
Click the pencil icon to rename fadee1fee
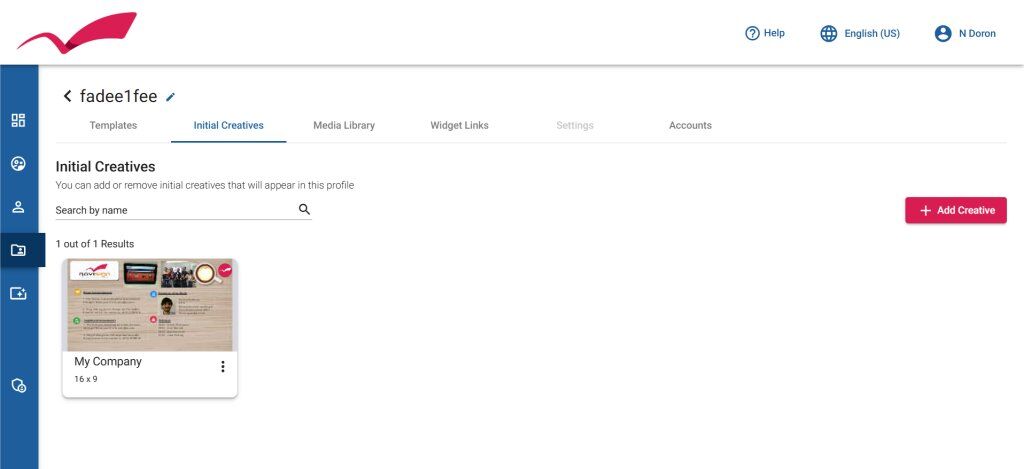171,97
